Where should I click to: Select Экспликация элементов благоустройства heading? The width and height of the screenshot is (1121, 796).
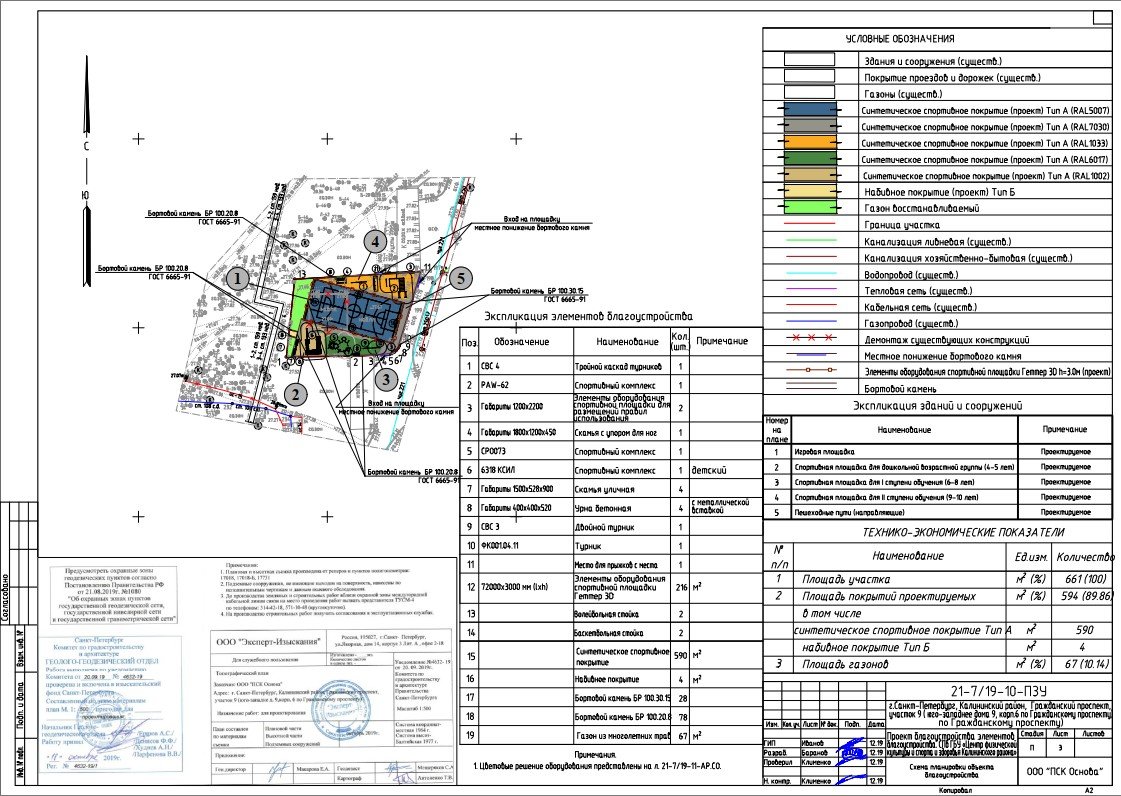588,316
